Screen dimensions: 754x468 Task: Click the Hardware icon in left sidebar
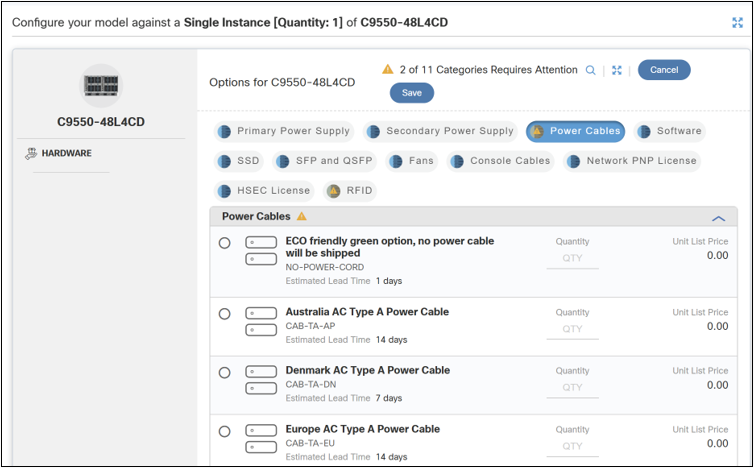pyautogui.click(x=31, y=153)
